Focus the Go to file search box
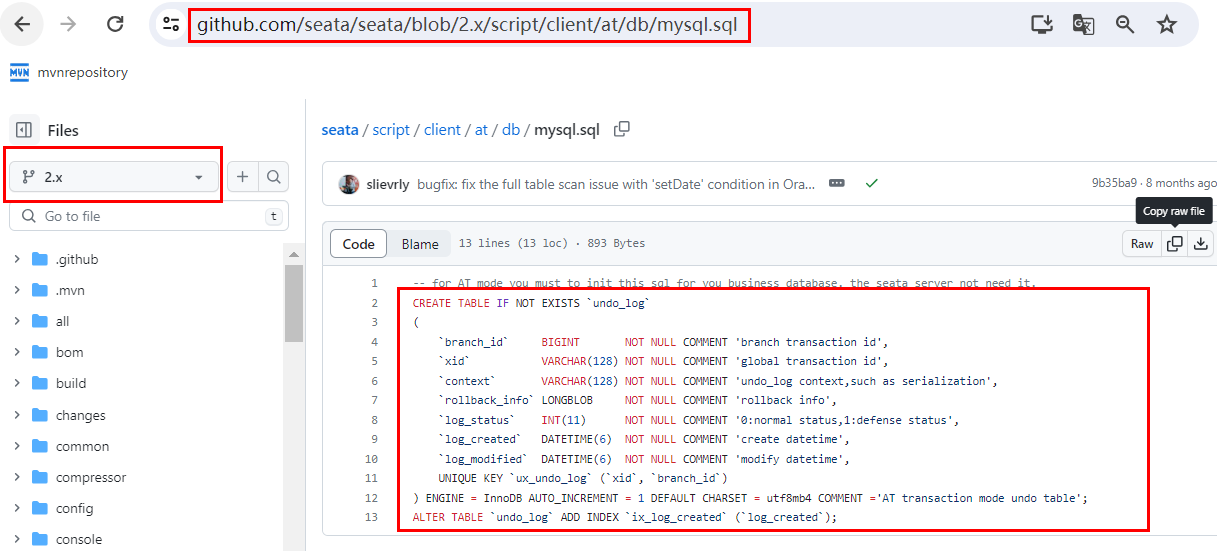This screenshot has height=551, width=1217. (x=149, y=216)
